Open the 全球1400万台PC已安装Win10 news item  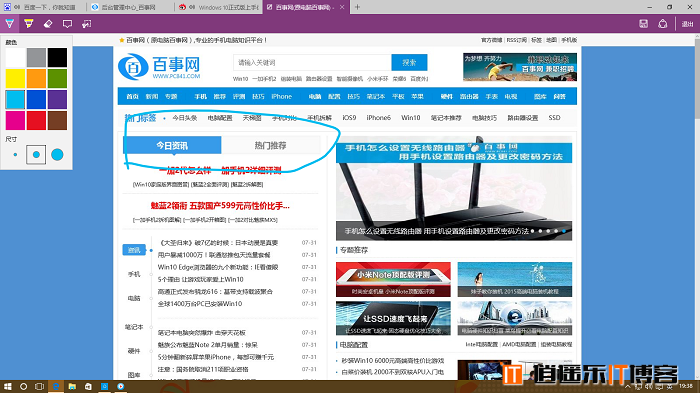point(200,304)
